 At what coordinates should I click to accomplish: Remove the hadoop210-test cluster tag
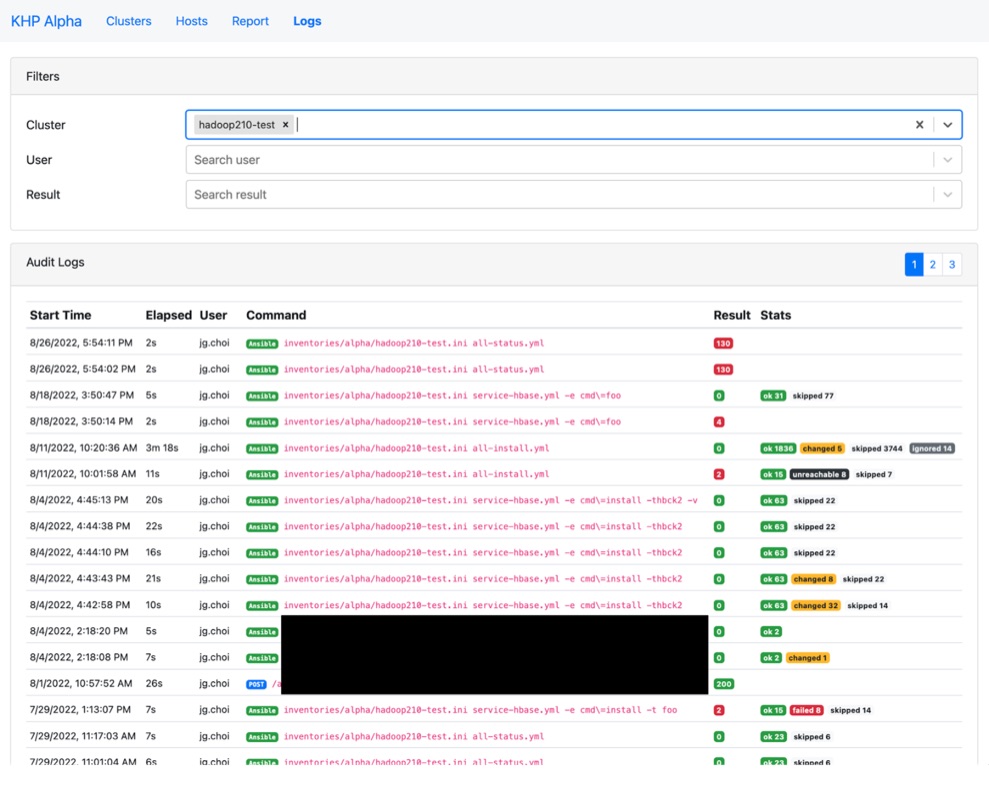286,125
